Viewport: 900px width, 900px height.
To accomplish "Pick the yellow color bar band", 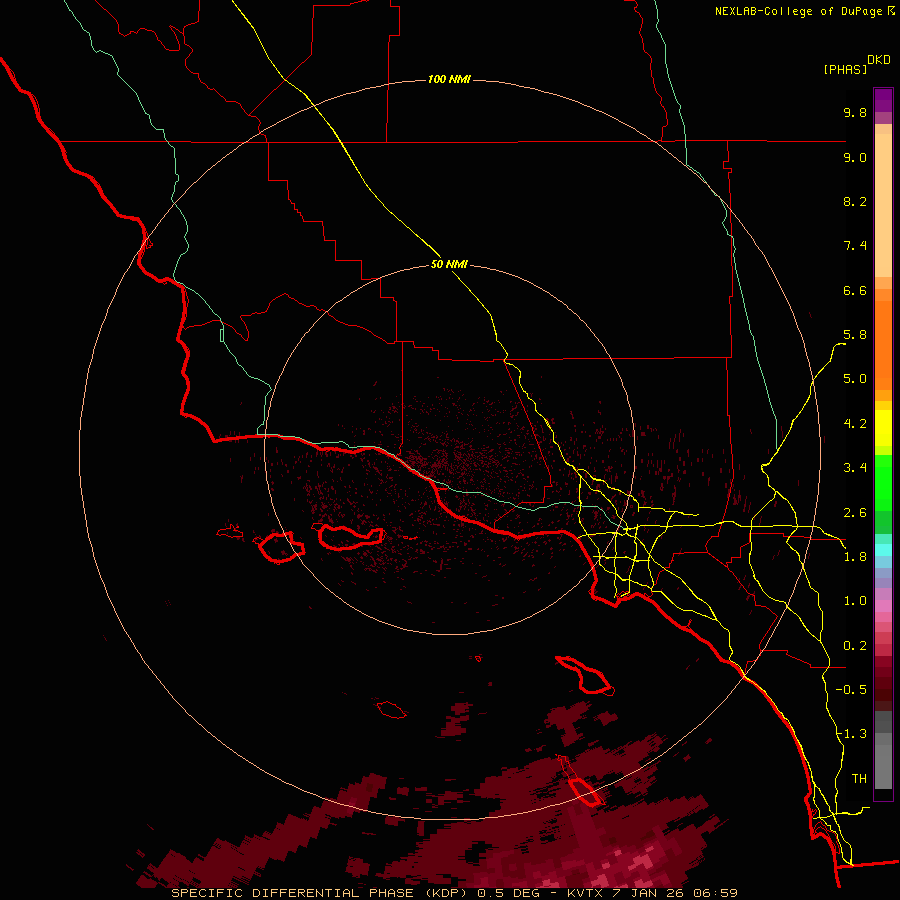I will click(883, 428).
